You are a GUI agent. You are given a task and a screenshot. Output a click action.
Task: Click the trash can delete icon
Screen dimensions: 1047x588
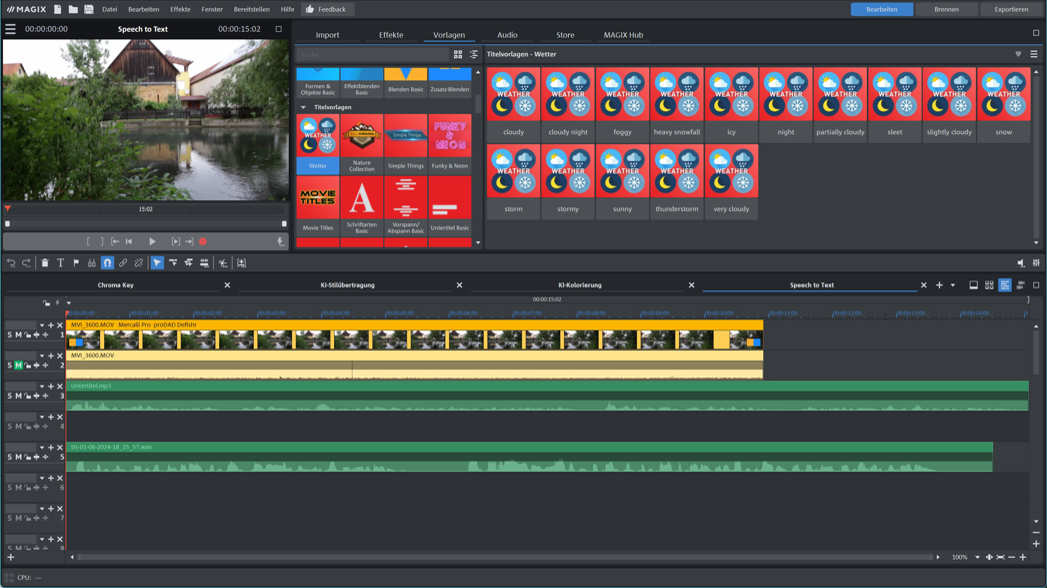44,263
